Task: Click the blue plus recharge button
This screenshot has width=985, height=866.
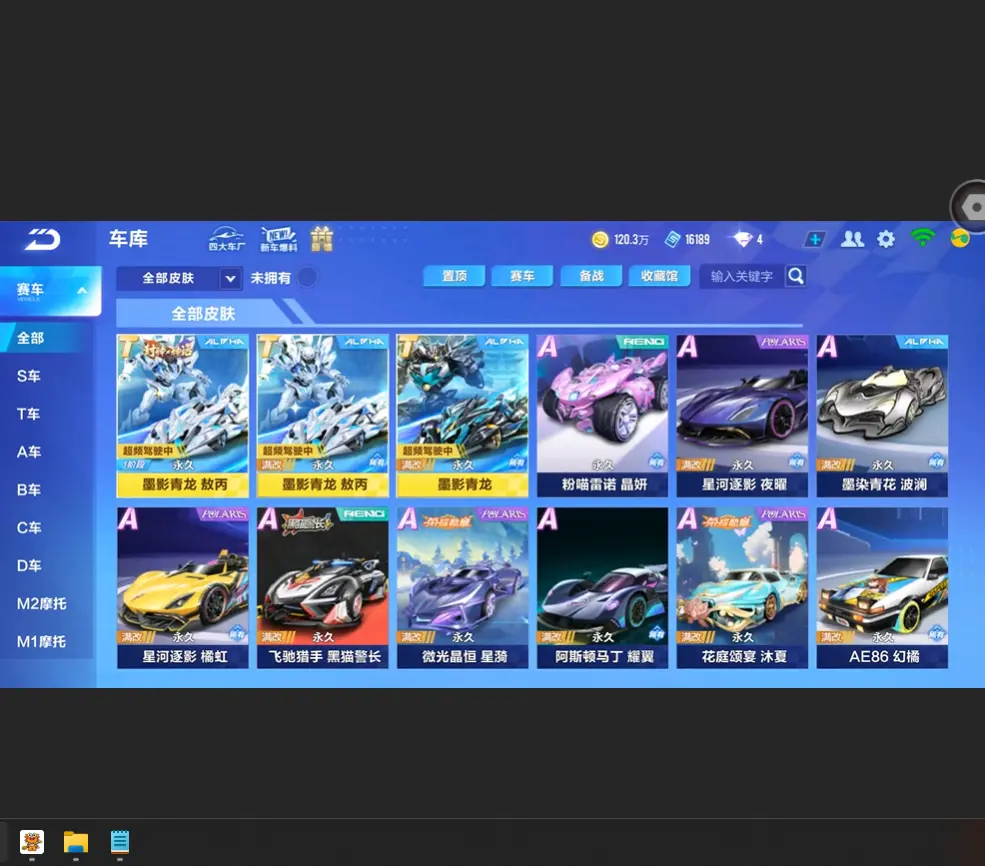Action: click(x=815, y=239)
